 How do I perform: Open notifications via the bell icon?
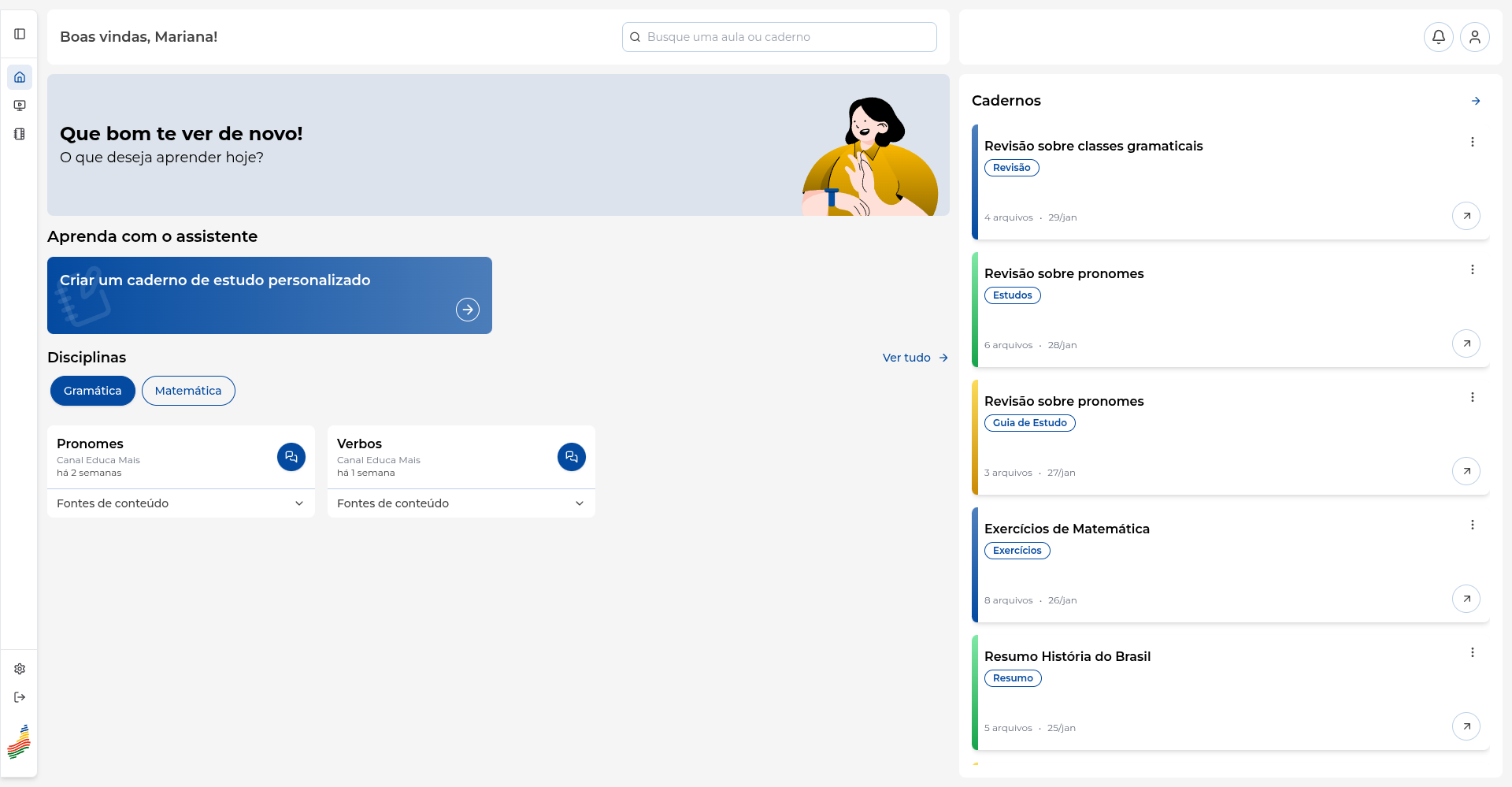[x=1439, y=36]
